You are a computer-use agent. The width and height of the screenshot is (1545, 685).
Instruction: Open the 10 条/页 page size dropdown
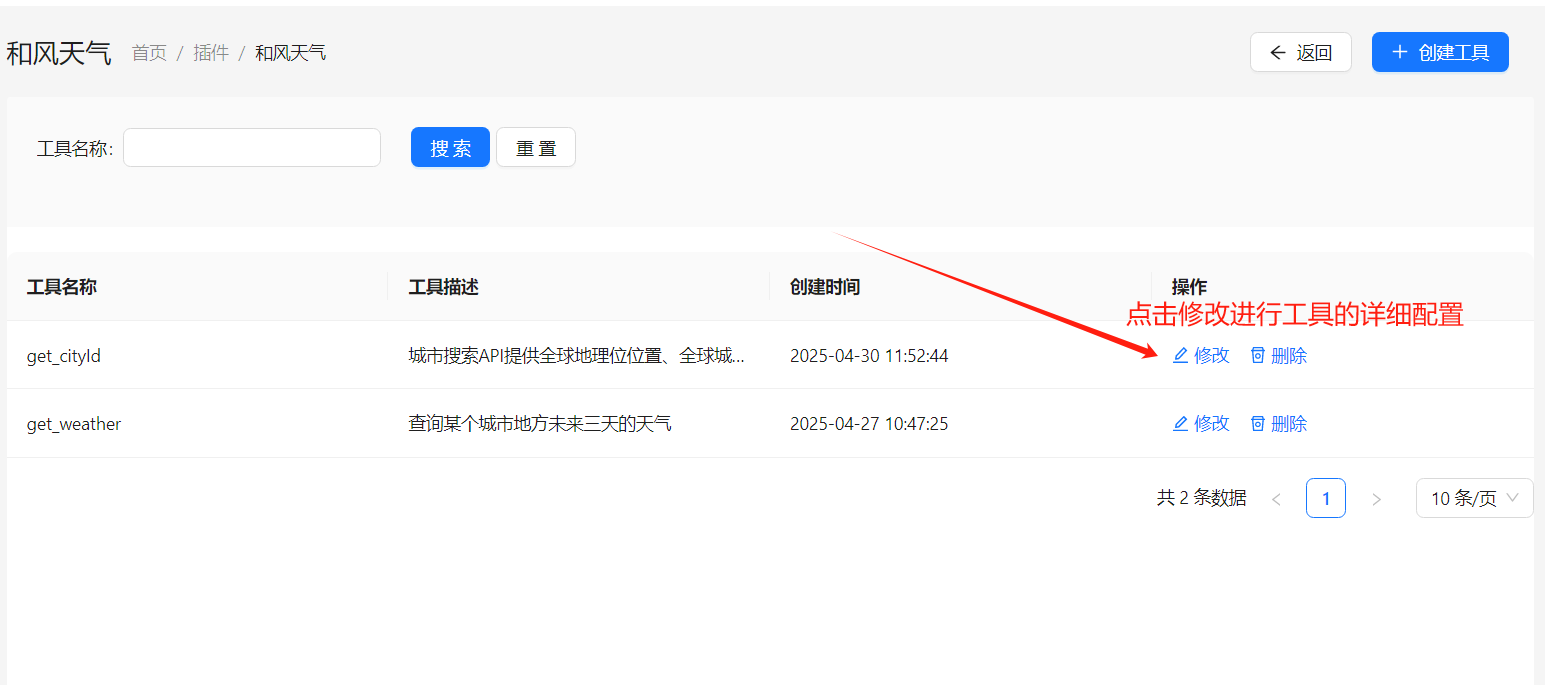coord(1474,498)
